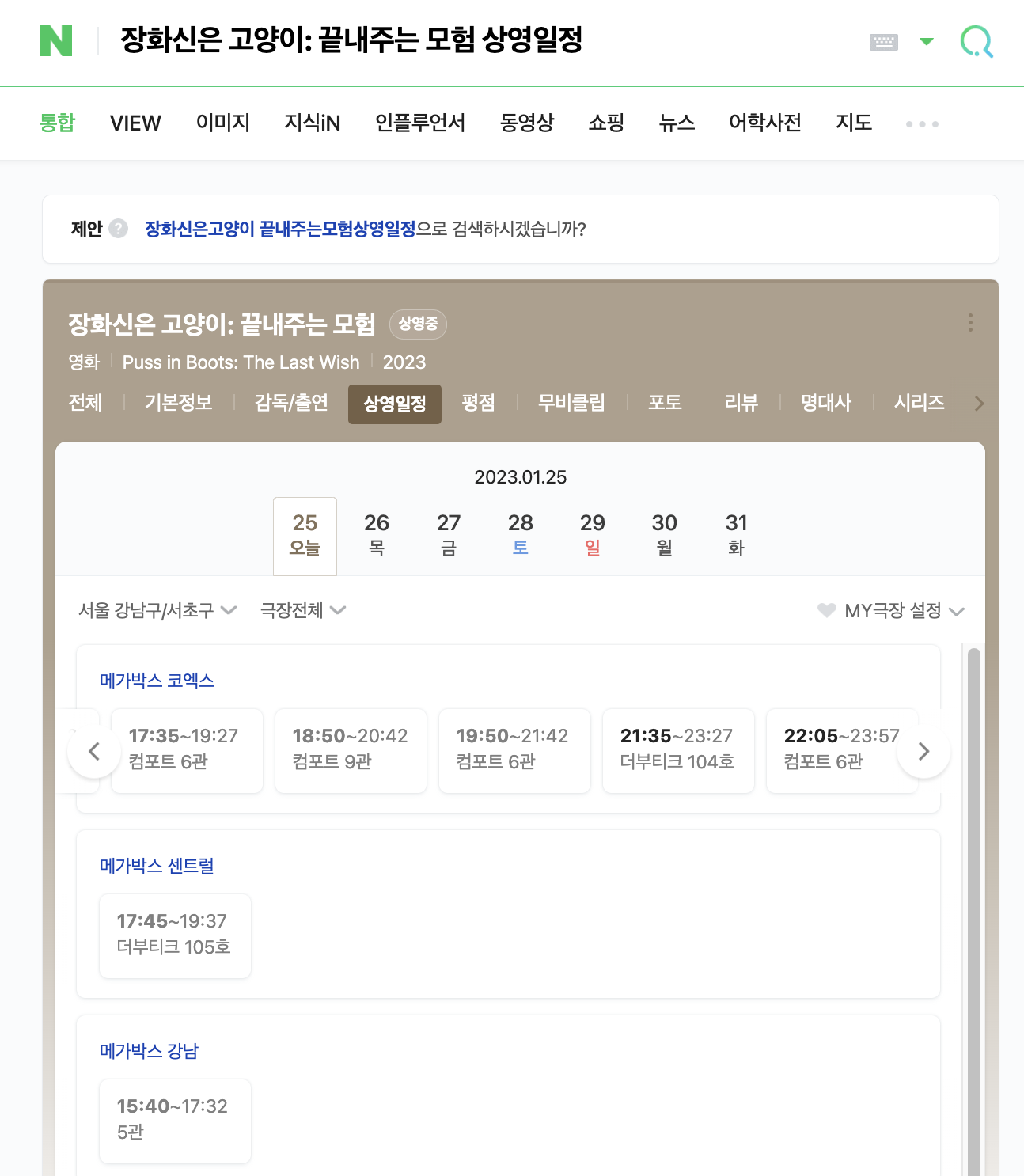Open the 어학사전 tab
The width and height of the screenshot is (1024, 1176).
point(765,123)
